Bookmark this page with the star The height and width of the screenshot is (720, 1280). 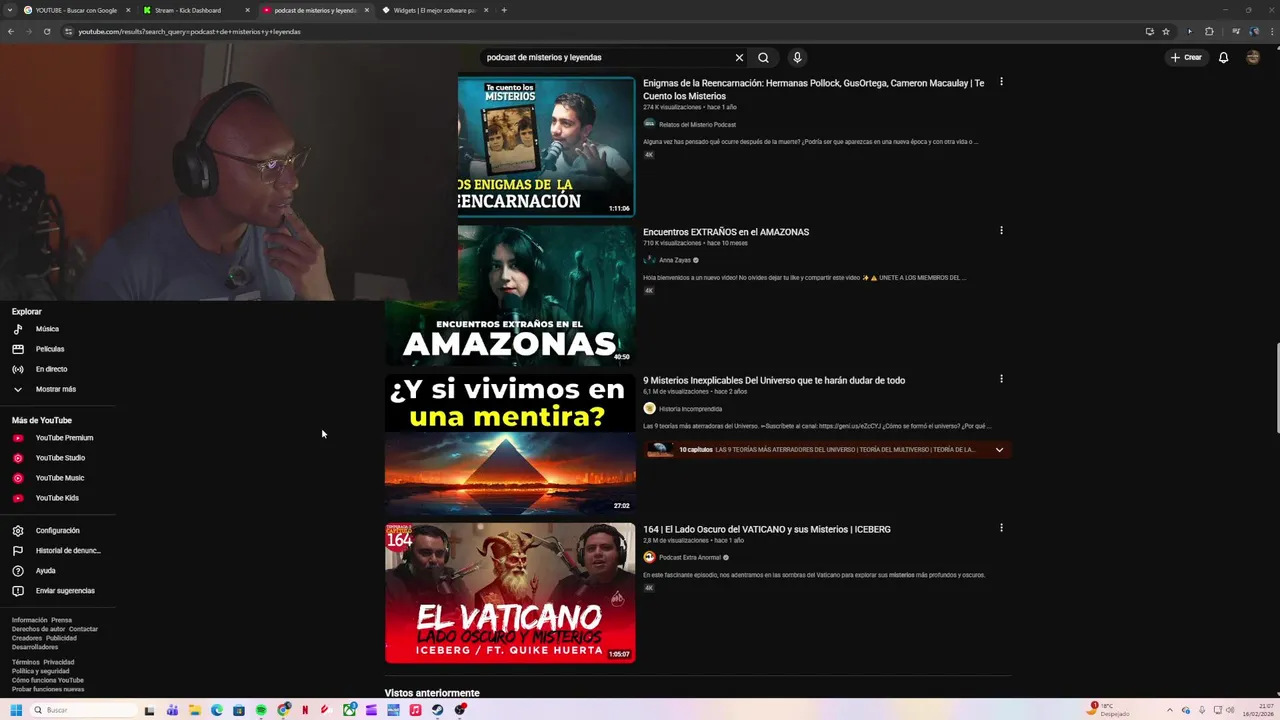click(1166, 31)
